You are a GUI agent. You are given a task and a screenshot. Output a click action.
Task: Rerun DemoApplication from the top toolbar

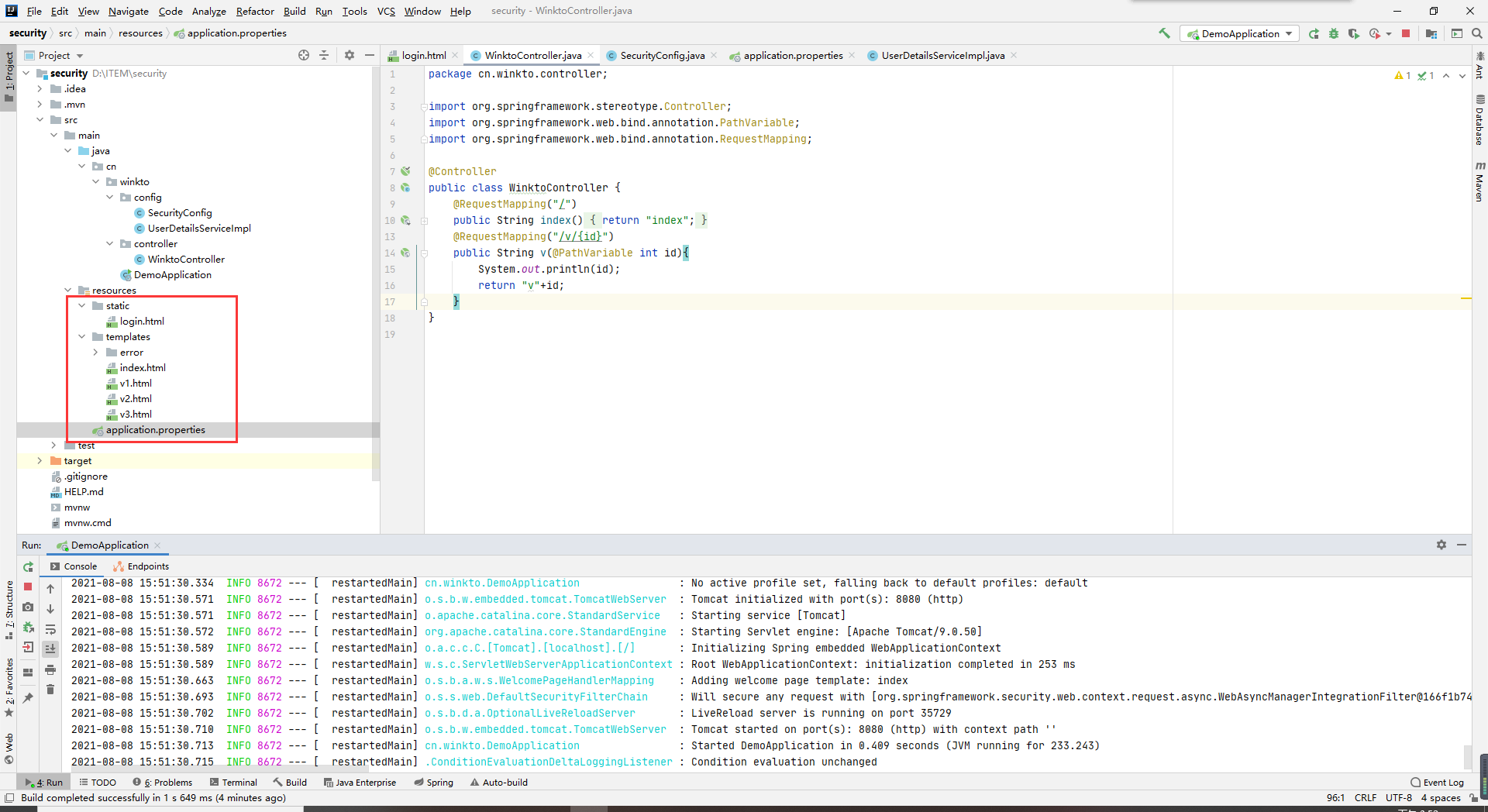point(1314,33)
